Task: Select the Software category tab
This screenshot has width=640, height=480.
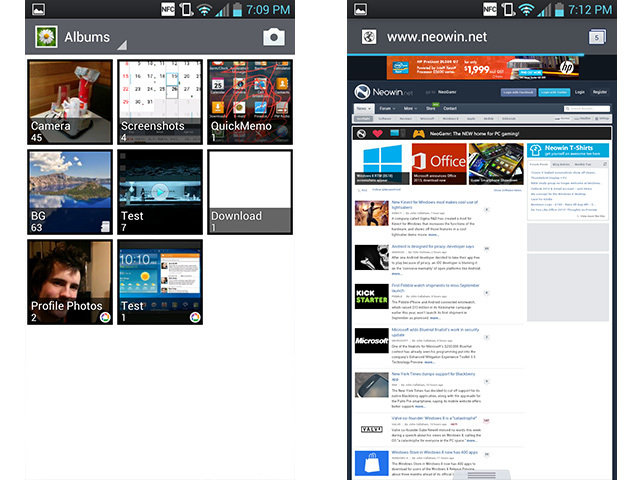Action: click(x=384, y=119)
